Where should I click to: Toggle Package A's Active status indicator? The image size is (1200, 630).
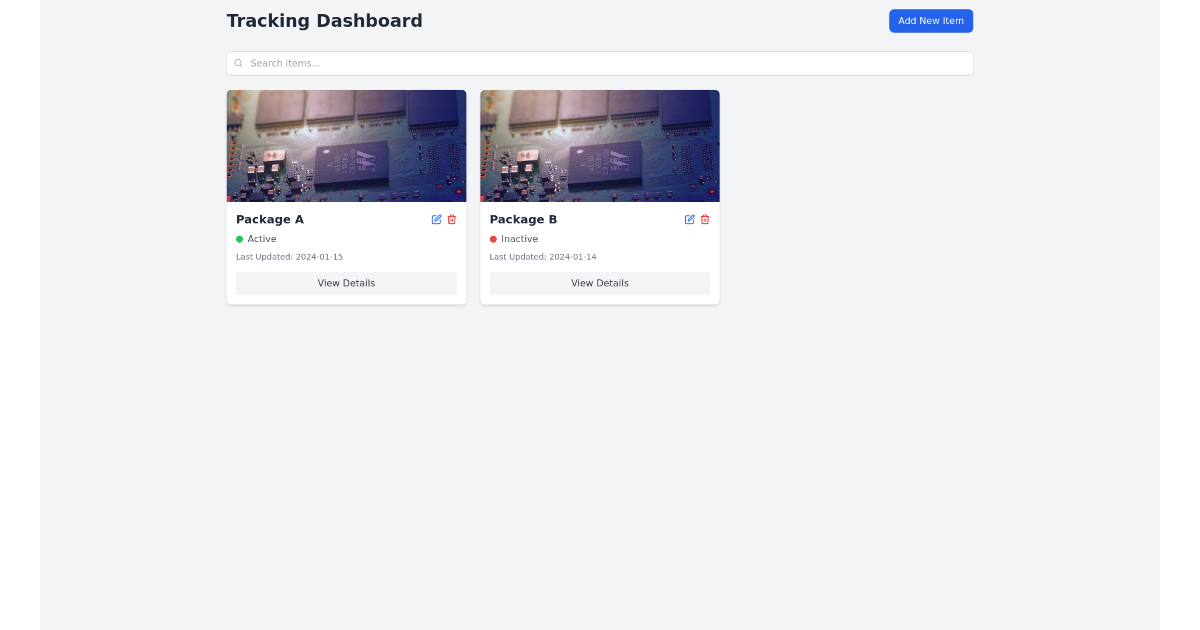(x=240, y=239)
